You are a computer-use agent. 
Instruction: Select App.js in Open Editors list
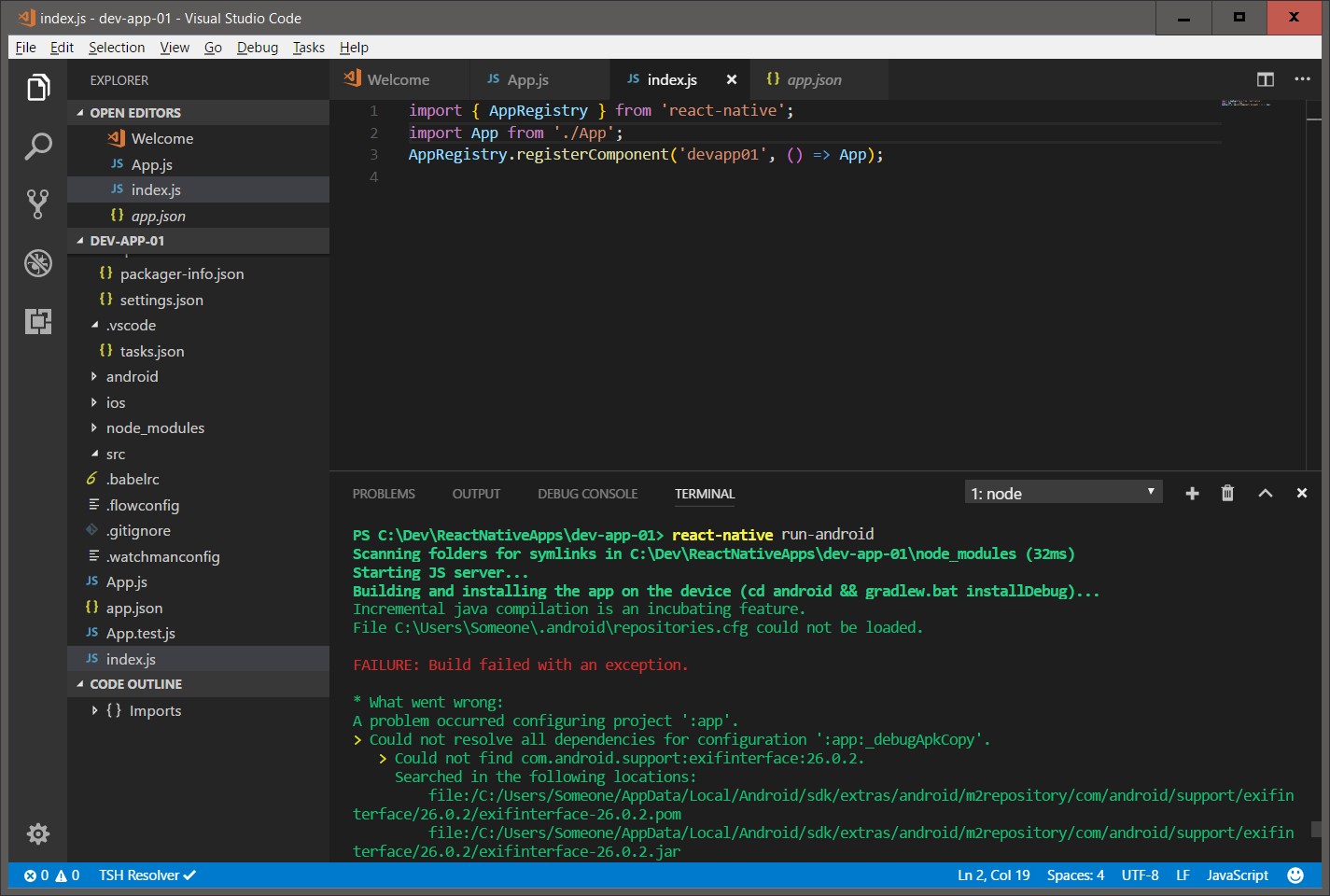coord(199,165)
